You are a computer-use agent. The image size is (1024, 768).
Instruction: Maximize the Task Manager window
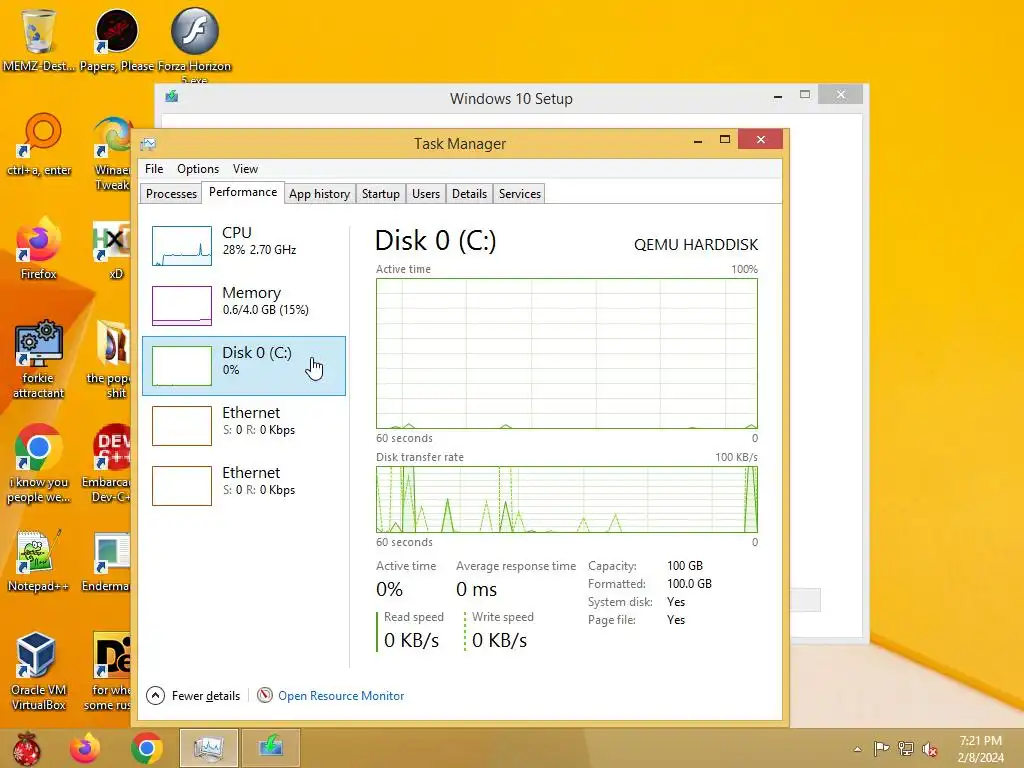[x=725, y=140]
